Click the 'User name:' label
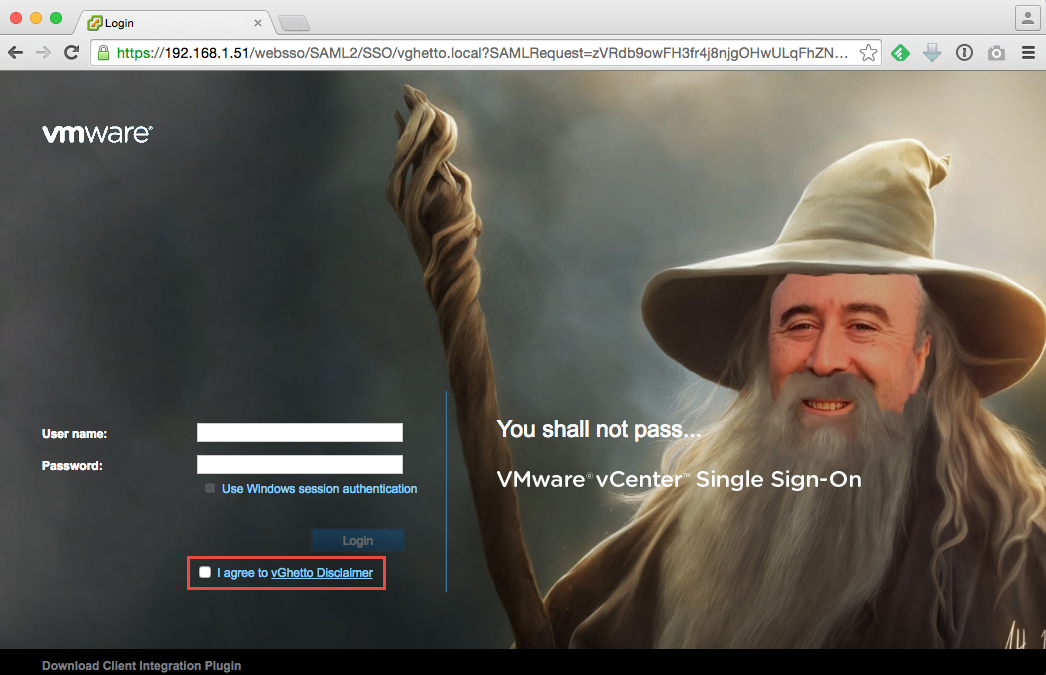The width and height of the screenshot is (1046, 675). (x=74, y=434)
